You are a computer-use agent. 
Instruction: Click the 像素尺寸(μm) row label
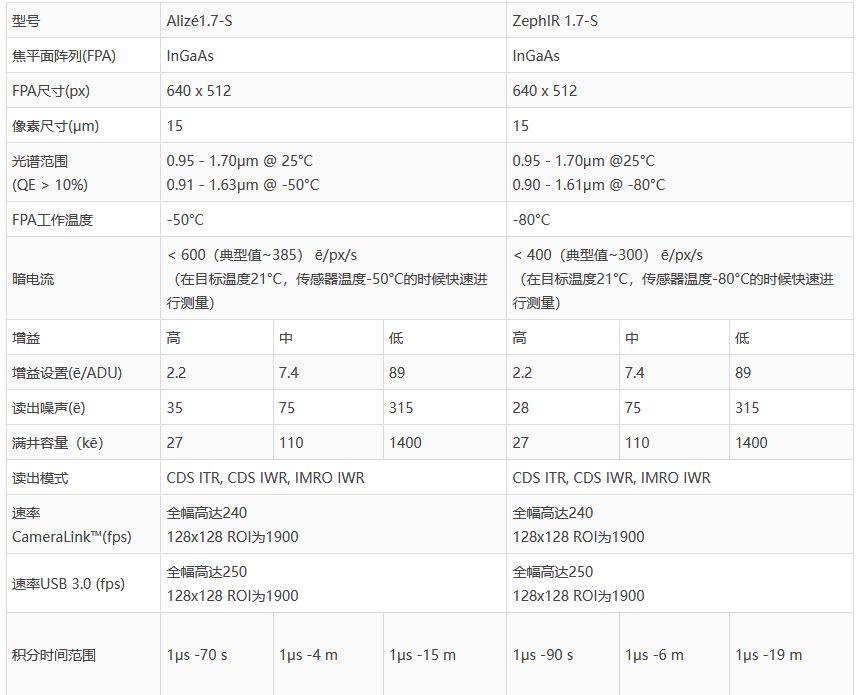click(55, 126)
